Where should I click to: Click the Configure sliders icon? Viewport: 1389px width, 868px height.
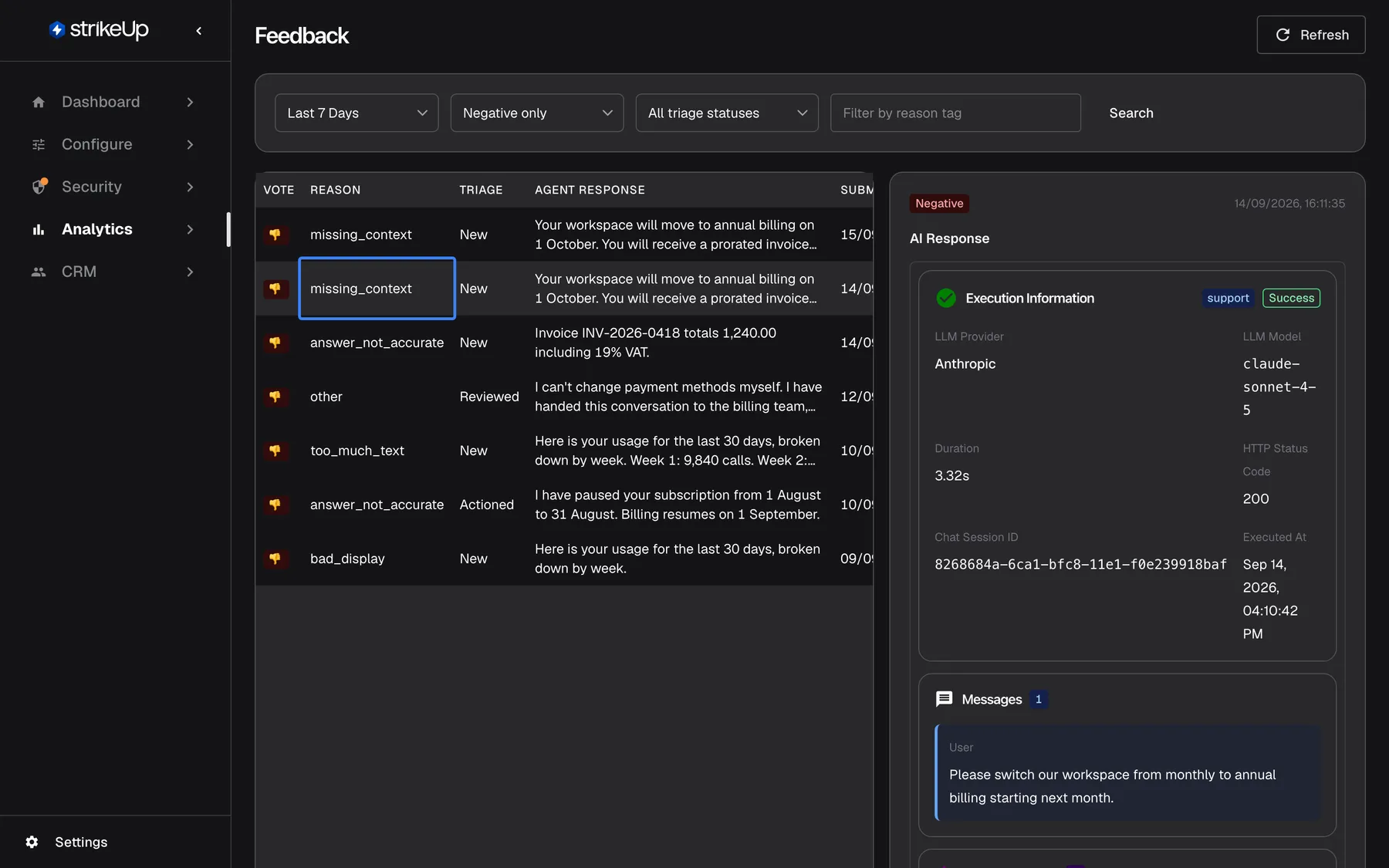(39, 144)
